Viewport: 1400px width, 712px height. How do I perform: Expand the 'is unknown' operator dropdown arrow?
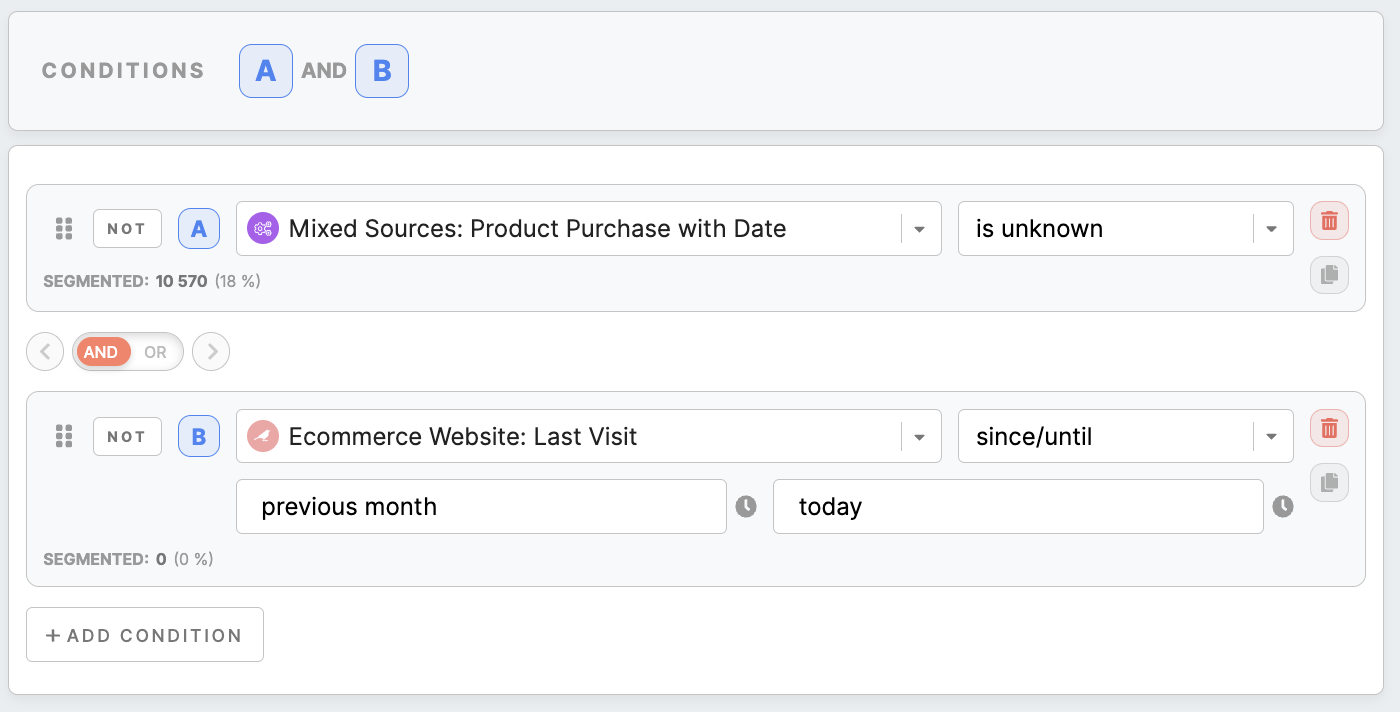(1271, 229)
